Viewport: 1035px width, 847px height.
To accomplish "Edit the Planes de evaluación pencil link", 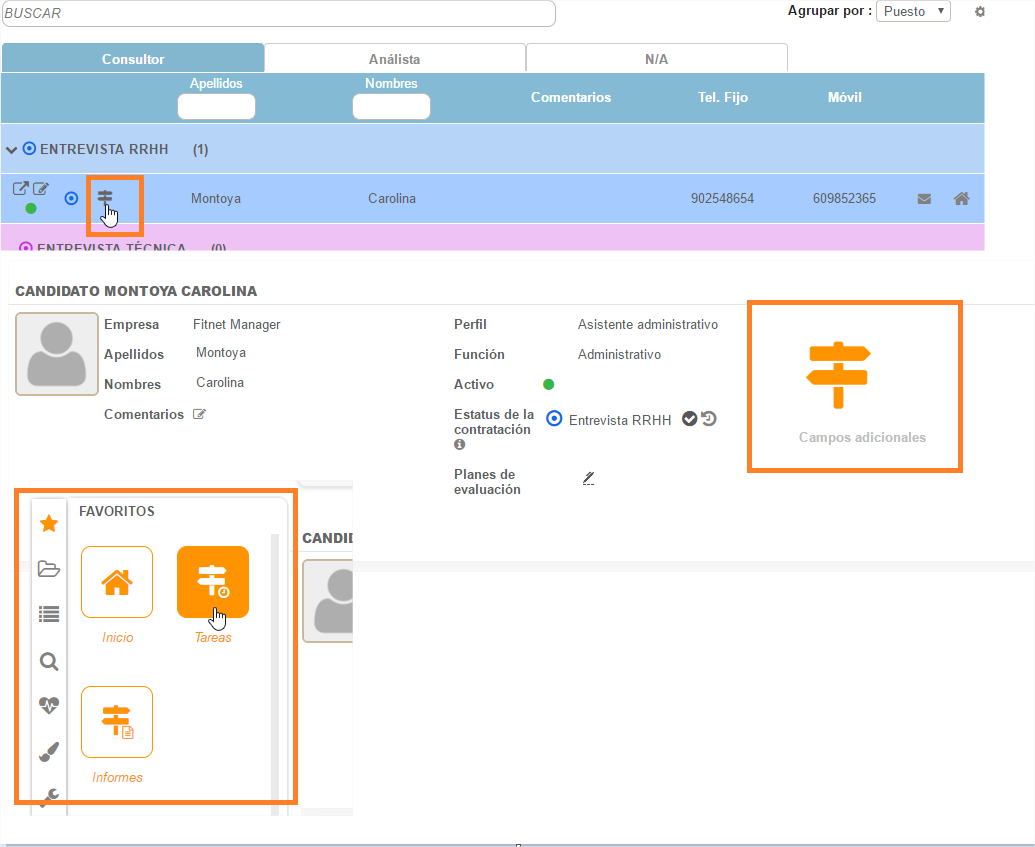I will tap(589, 478).
